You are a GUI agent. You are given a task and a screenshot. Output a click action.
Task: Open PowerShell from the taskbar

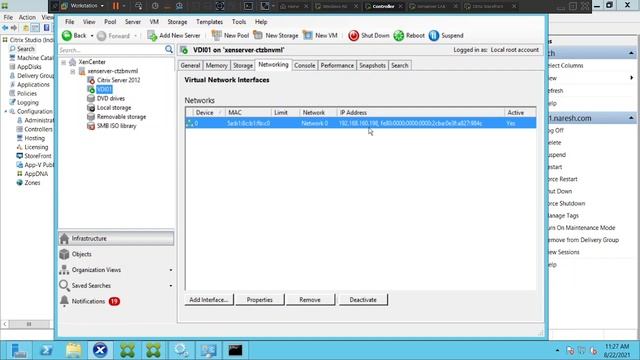pos(46,350)
